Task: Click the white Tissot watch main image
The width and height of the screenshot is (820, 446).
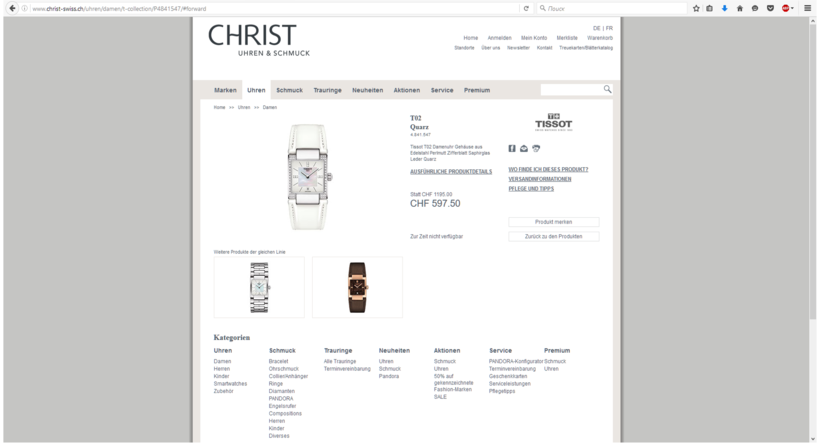Action: (x=308, y=177)
